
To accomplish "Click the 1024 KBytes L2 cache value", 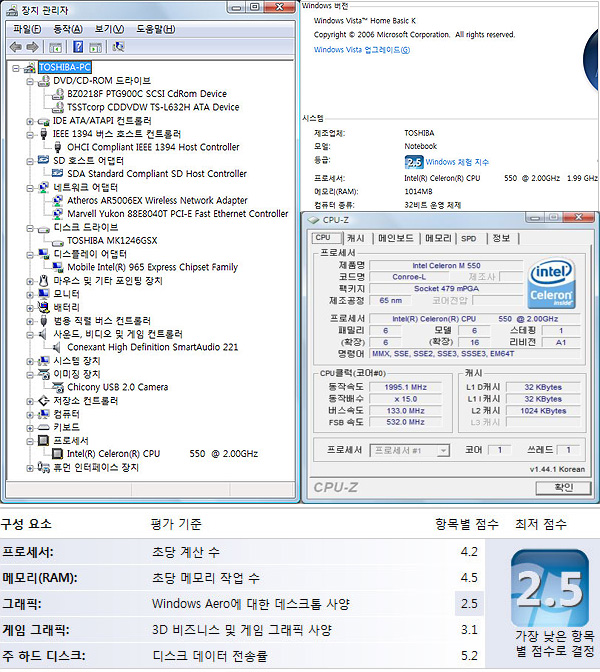I will [x=543, y=411].
